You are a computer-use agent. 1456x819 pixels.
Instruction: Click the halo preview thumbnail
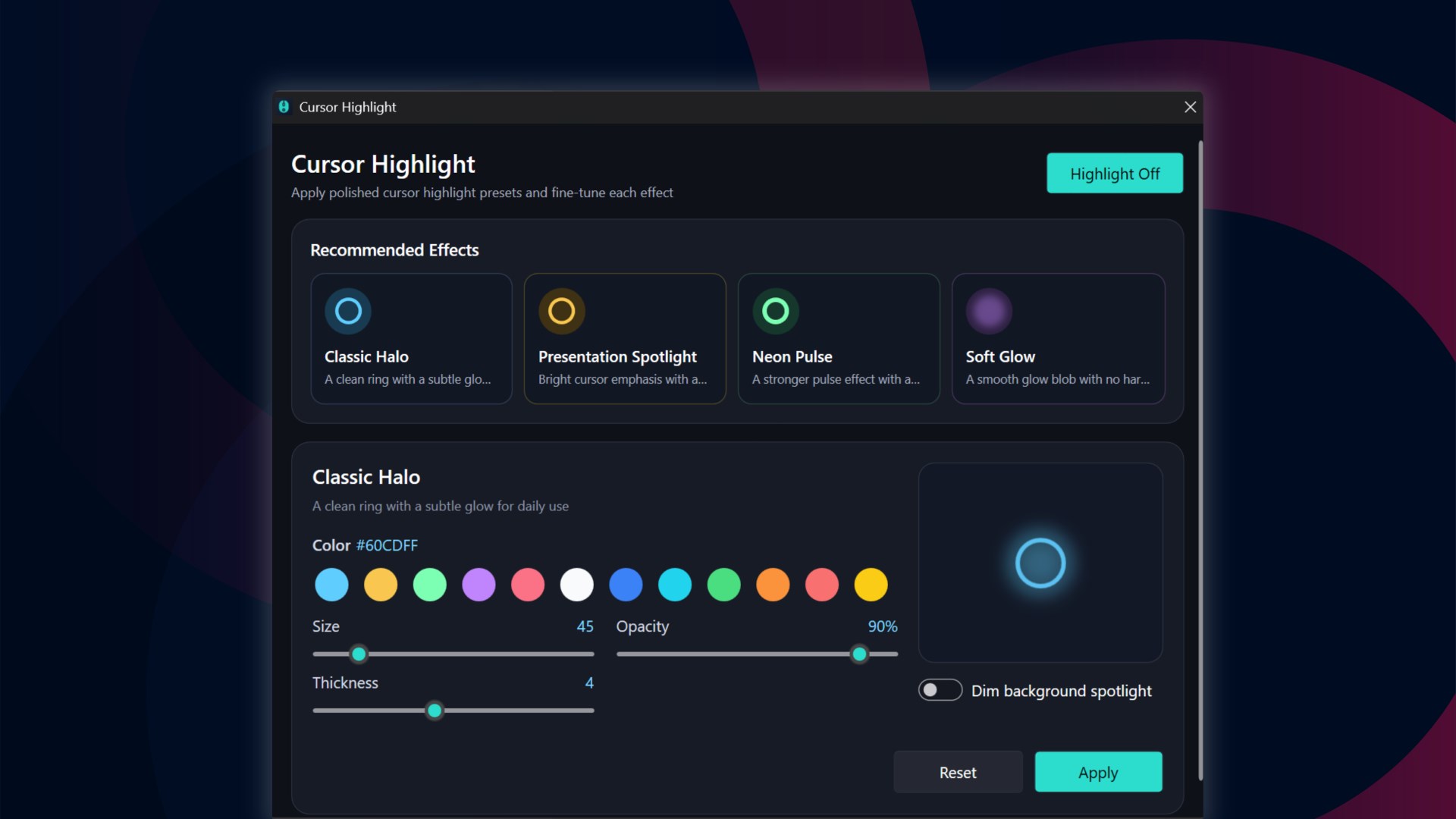(x=1040, y=563)
